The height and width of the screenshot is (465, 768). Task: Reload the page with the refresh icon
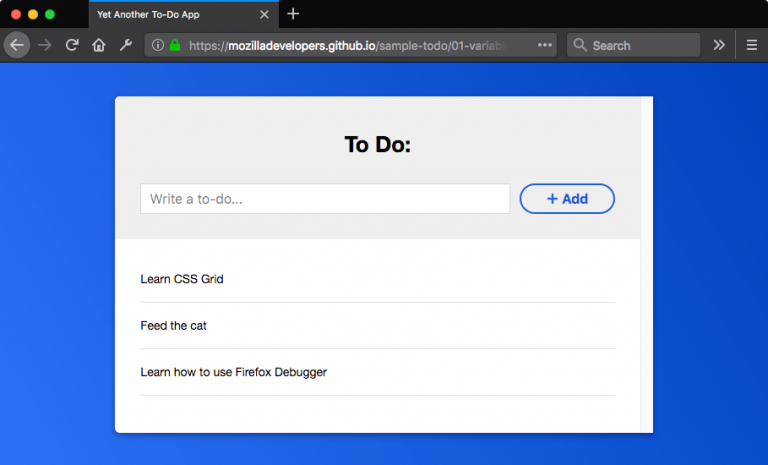(72, 46)
